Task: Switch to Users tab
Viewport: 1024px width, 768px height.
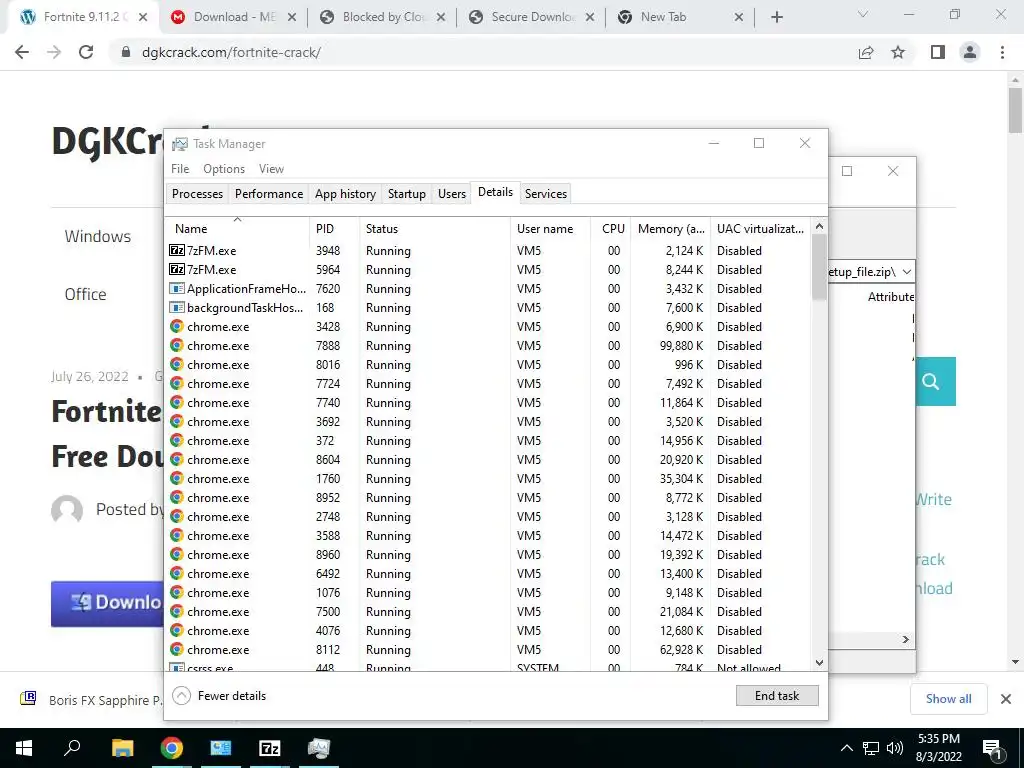Action: (x=452, y=193)
